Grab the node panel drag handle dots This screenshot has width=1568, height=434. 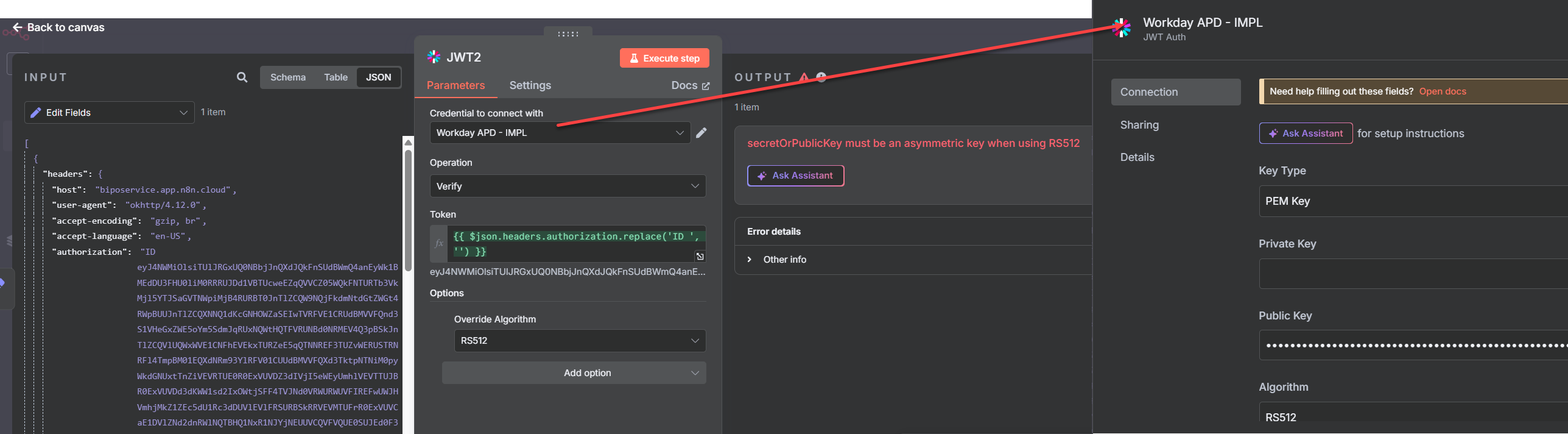pos(568,34)
